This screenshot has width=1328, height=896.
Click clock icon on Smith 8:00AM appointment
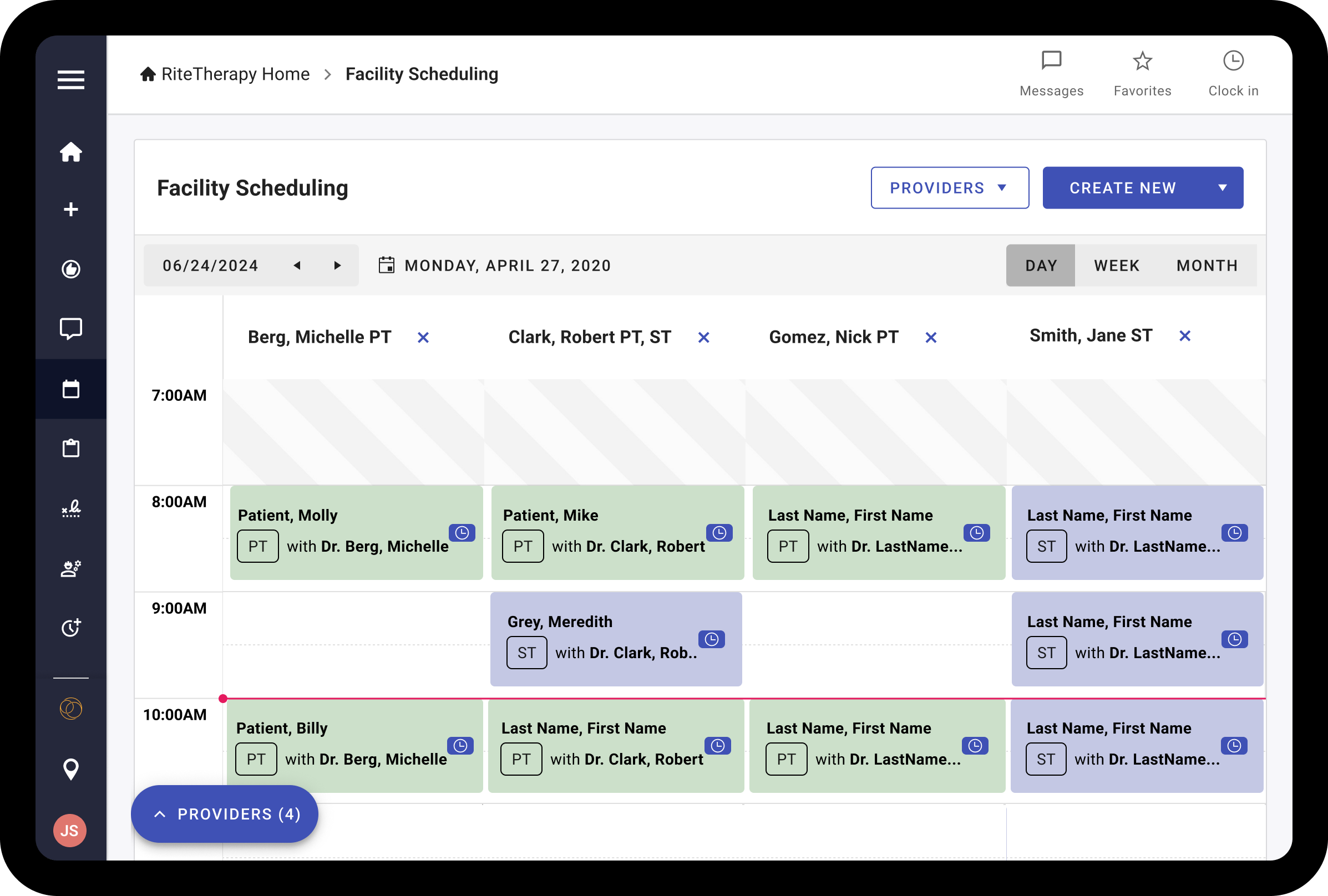[1234, 533]
